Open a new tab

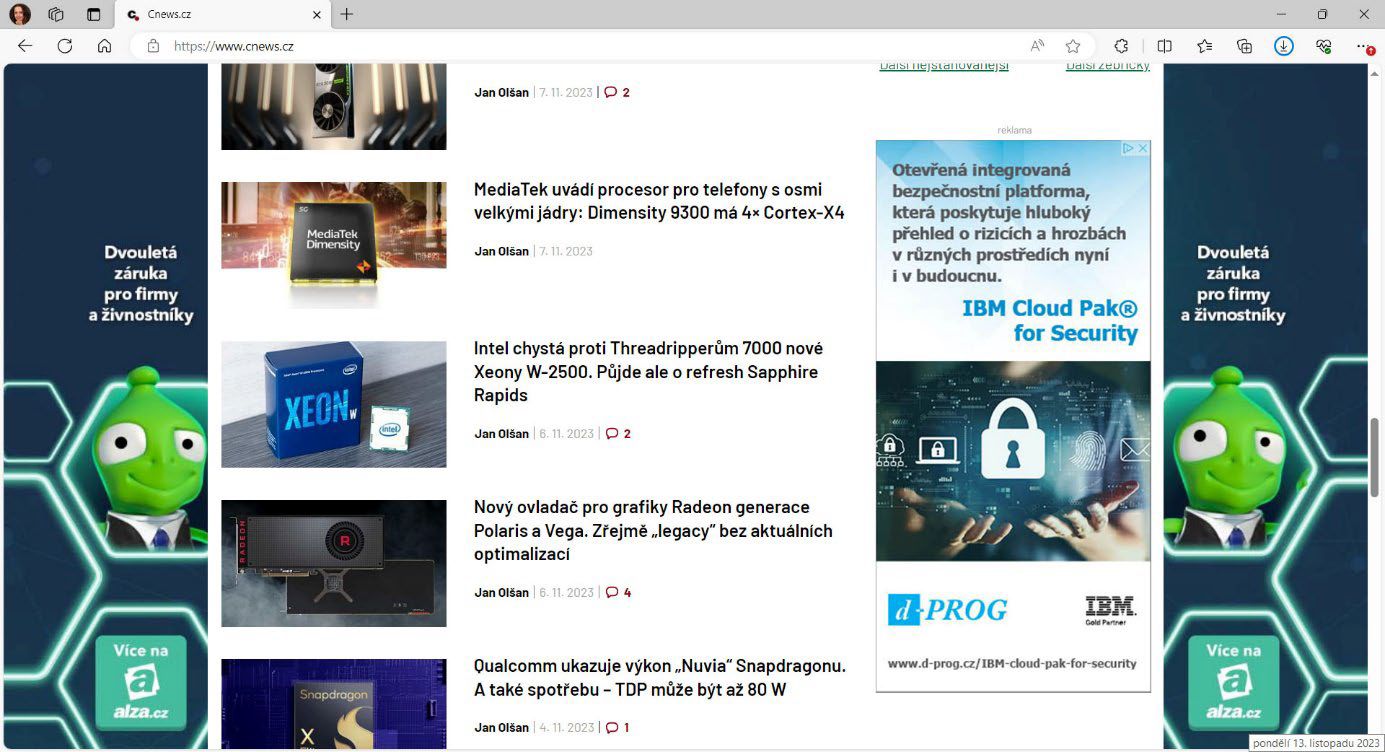point(347,14)
